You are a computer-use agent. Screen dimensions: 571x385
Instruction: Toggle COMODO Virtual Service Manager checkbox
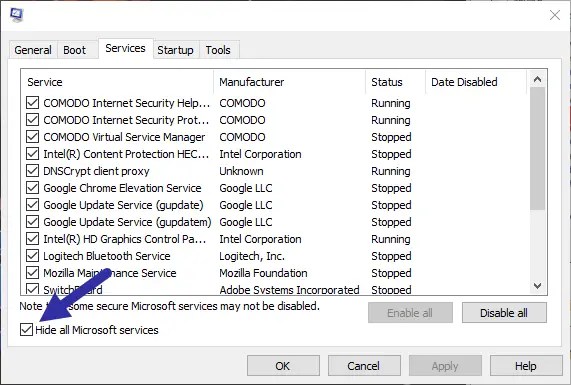(32, 137)
